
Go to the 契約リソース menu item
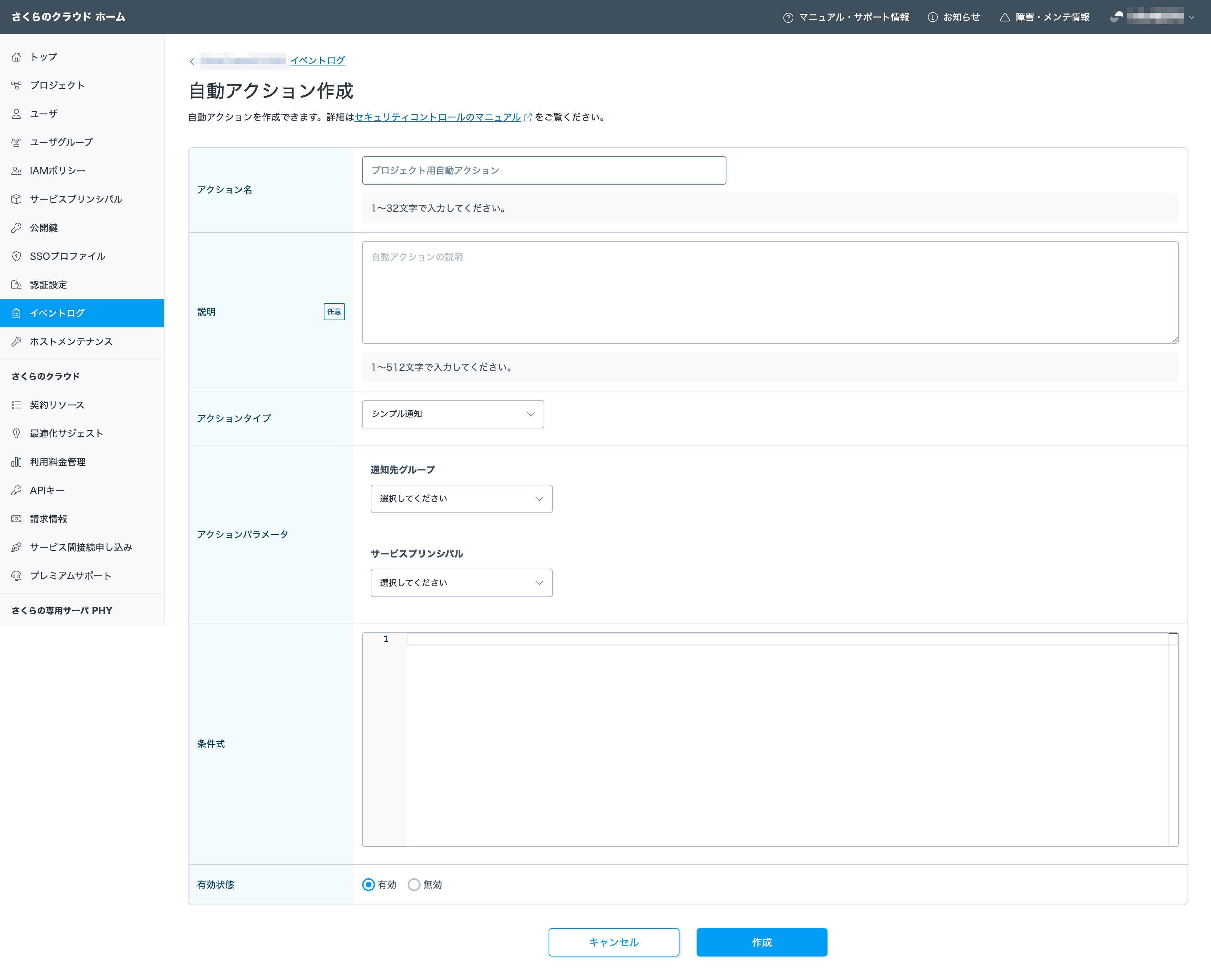(57, 405)
